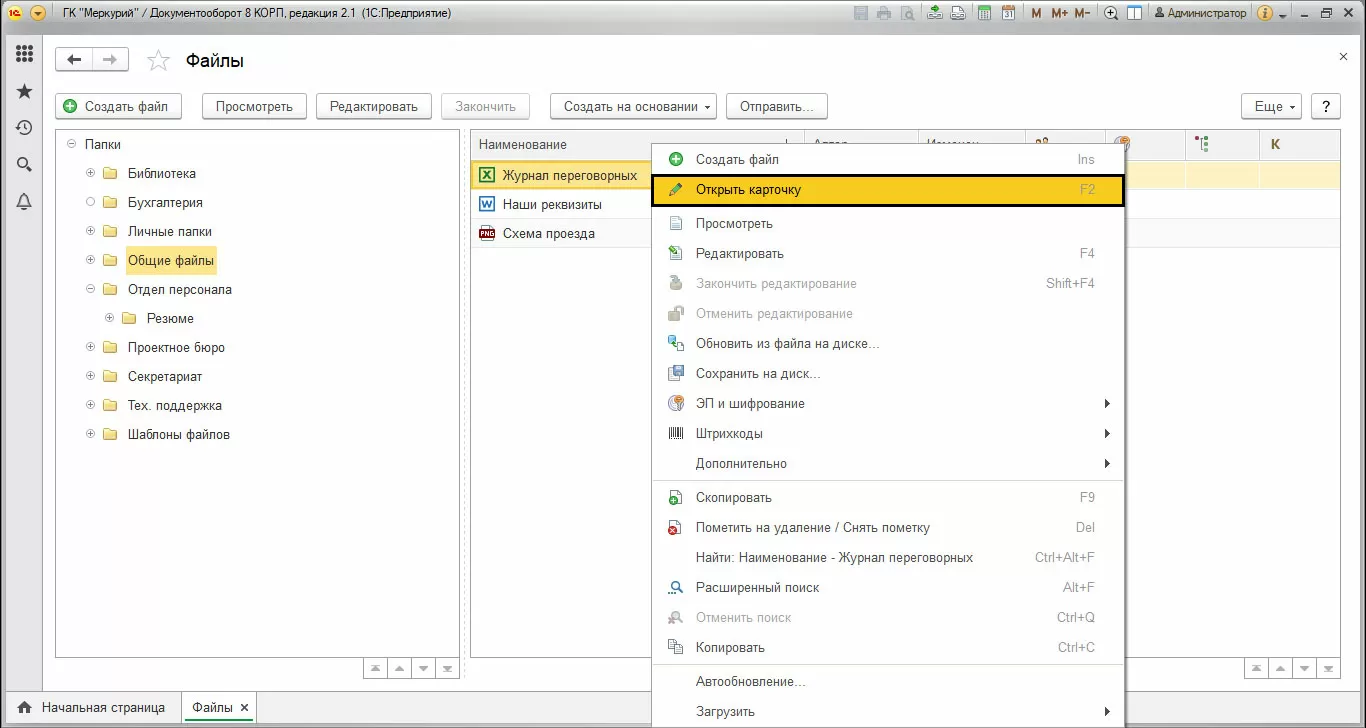Click the follow link icon

tap(958, 13)
